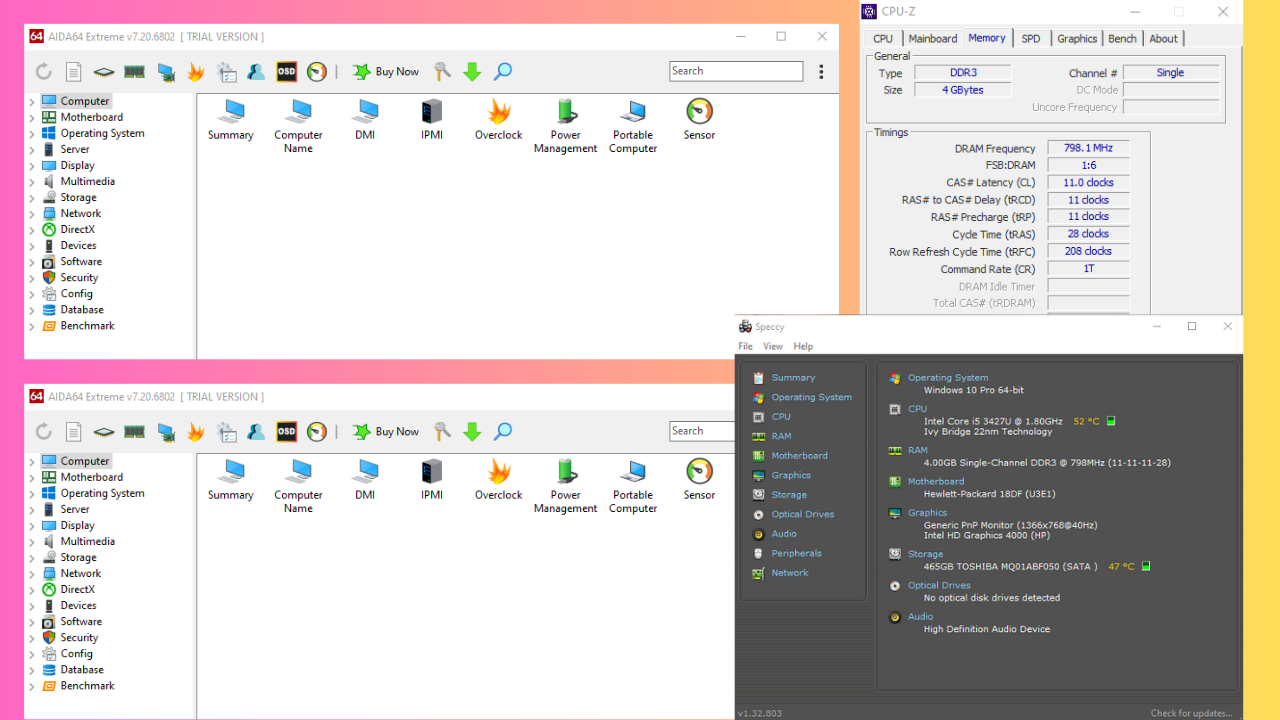Viewport: 1280px width, 720px height.
Task: Click green download arrow in top AIDA64 toolbar
Action: (473, 72)
